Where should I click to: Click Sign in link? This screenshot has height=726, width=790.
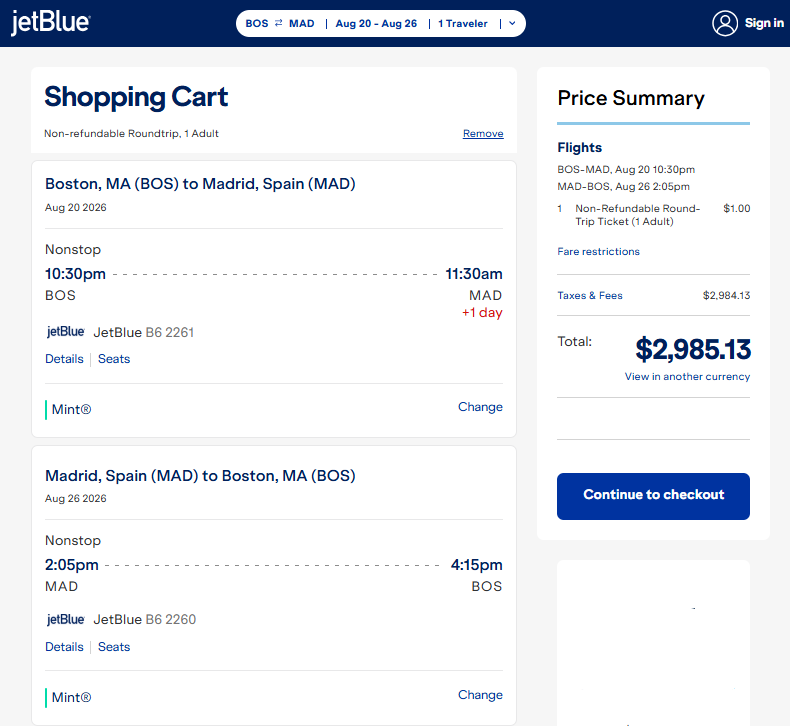[x=764, y=23]
